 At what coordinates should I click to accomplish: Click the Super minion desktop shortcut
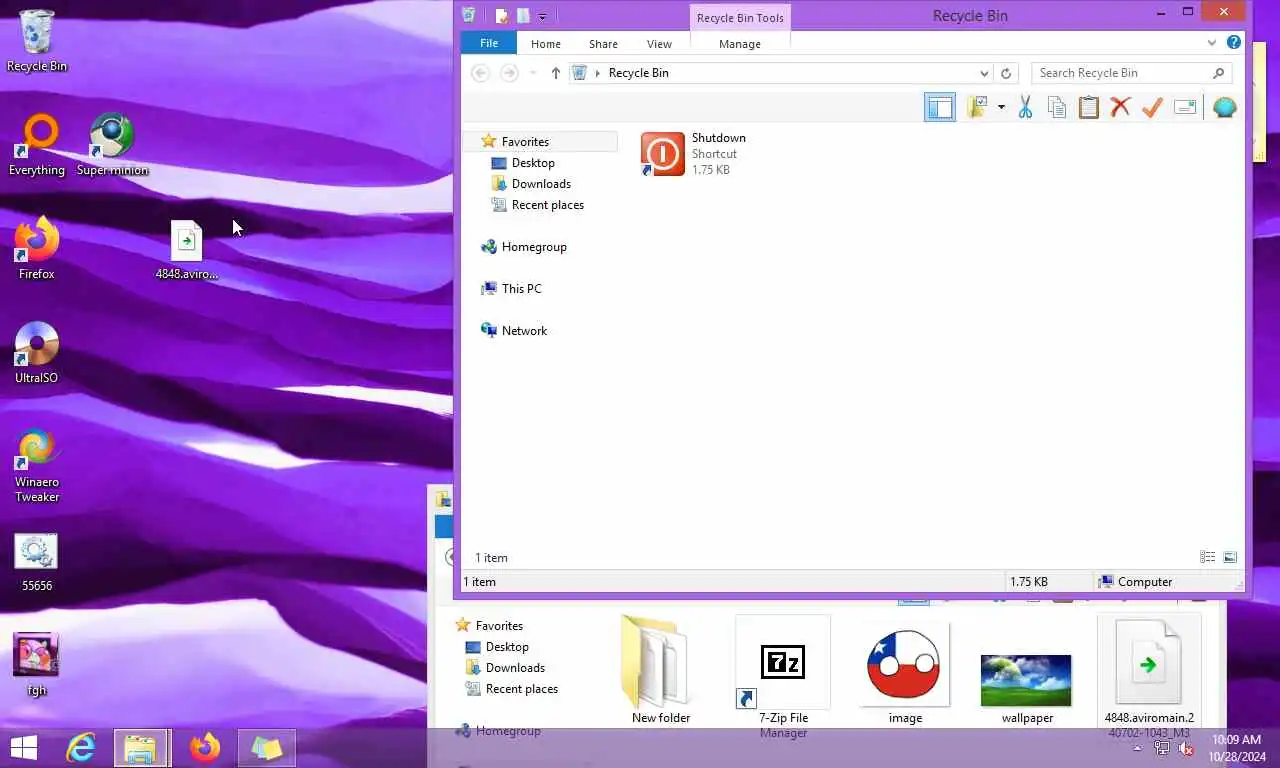(x=112, y=145)
